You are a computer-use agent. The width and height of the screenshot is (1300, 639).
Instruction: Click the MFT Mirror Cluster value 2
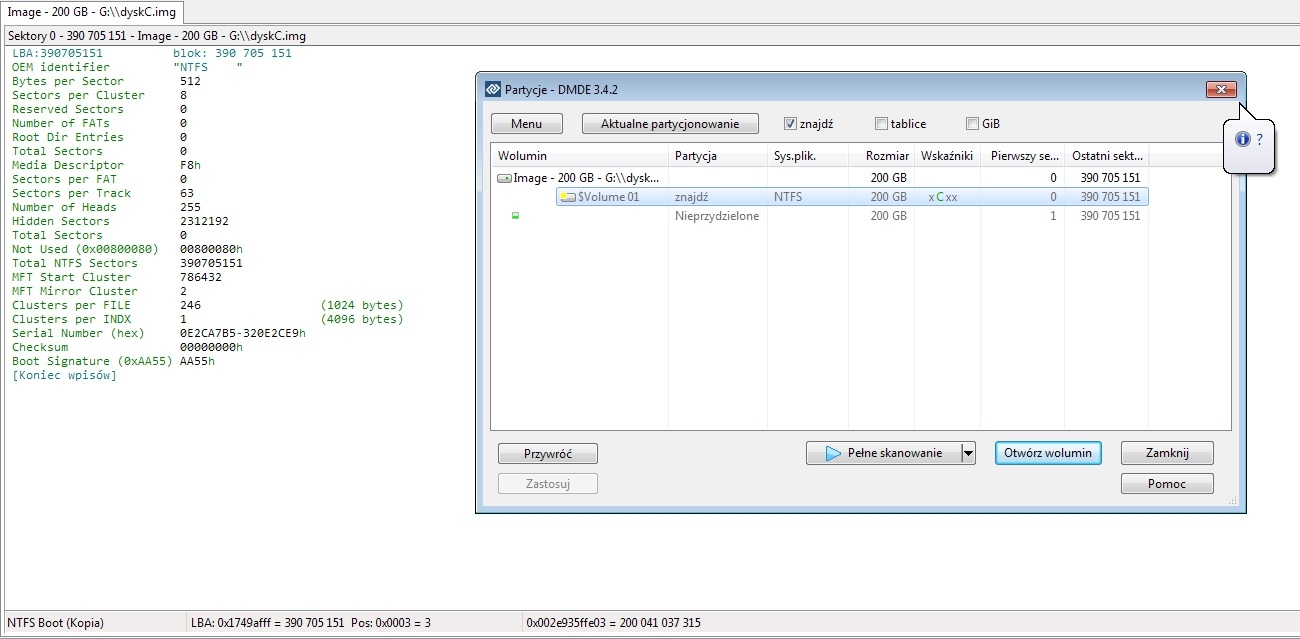tap(183, 291)
